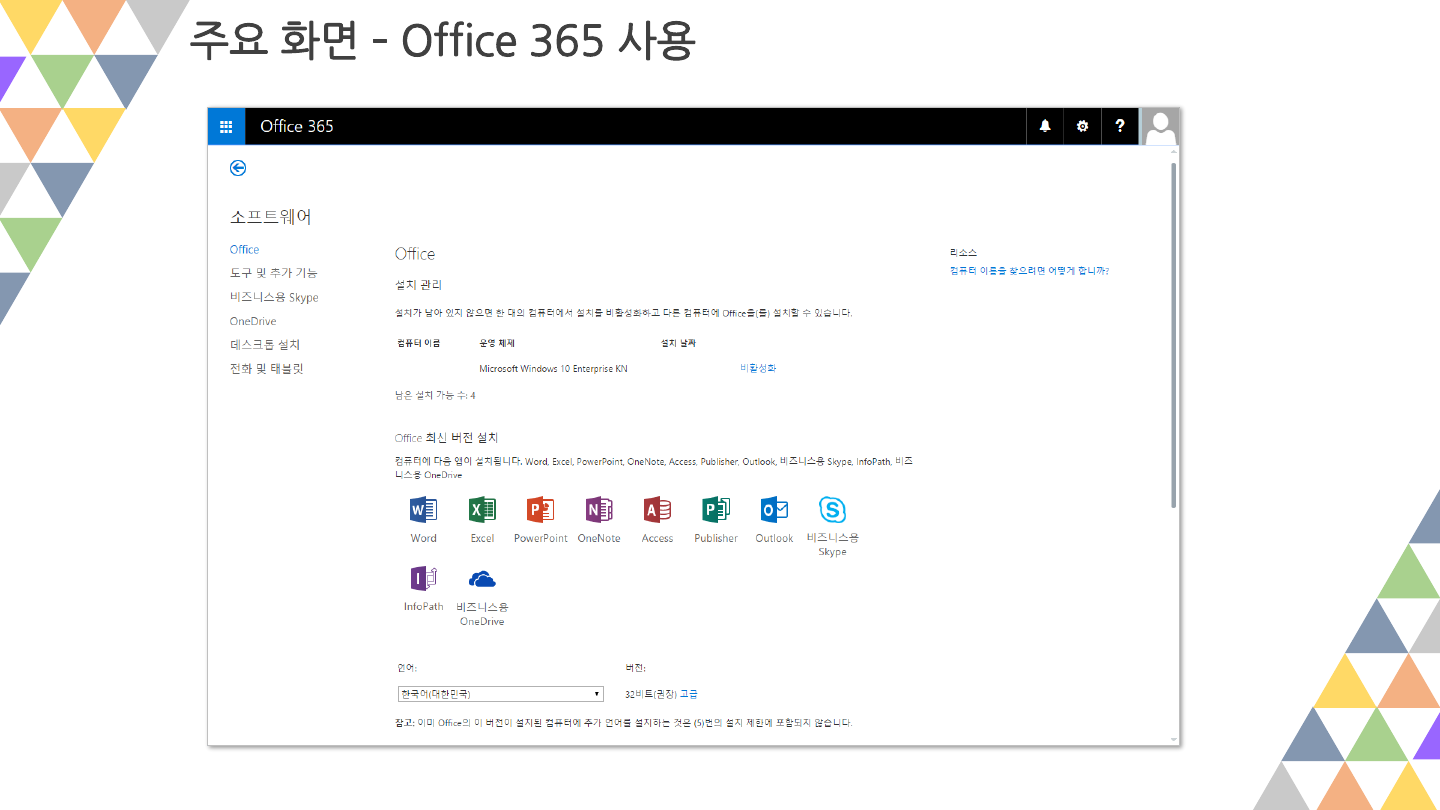The width and height of the screenshot is (1440, 810).
Task: Select Office in the left menu
Action: (x=244, y=250)
